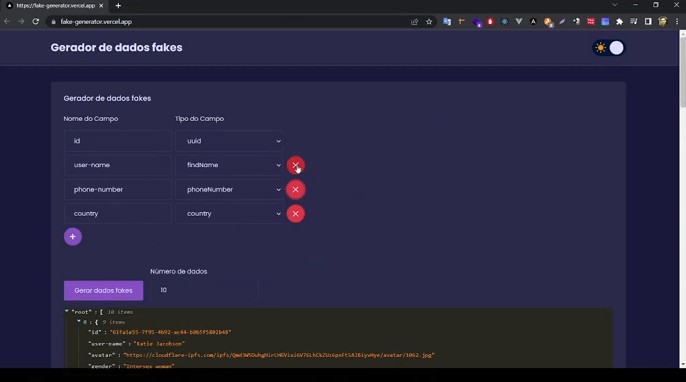
Task: Click the Gerar dados fakes button
Action: [103, 291]
